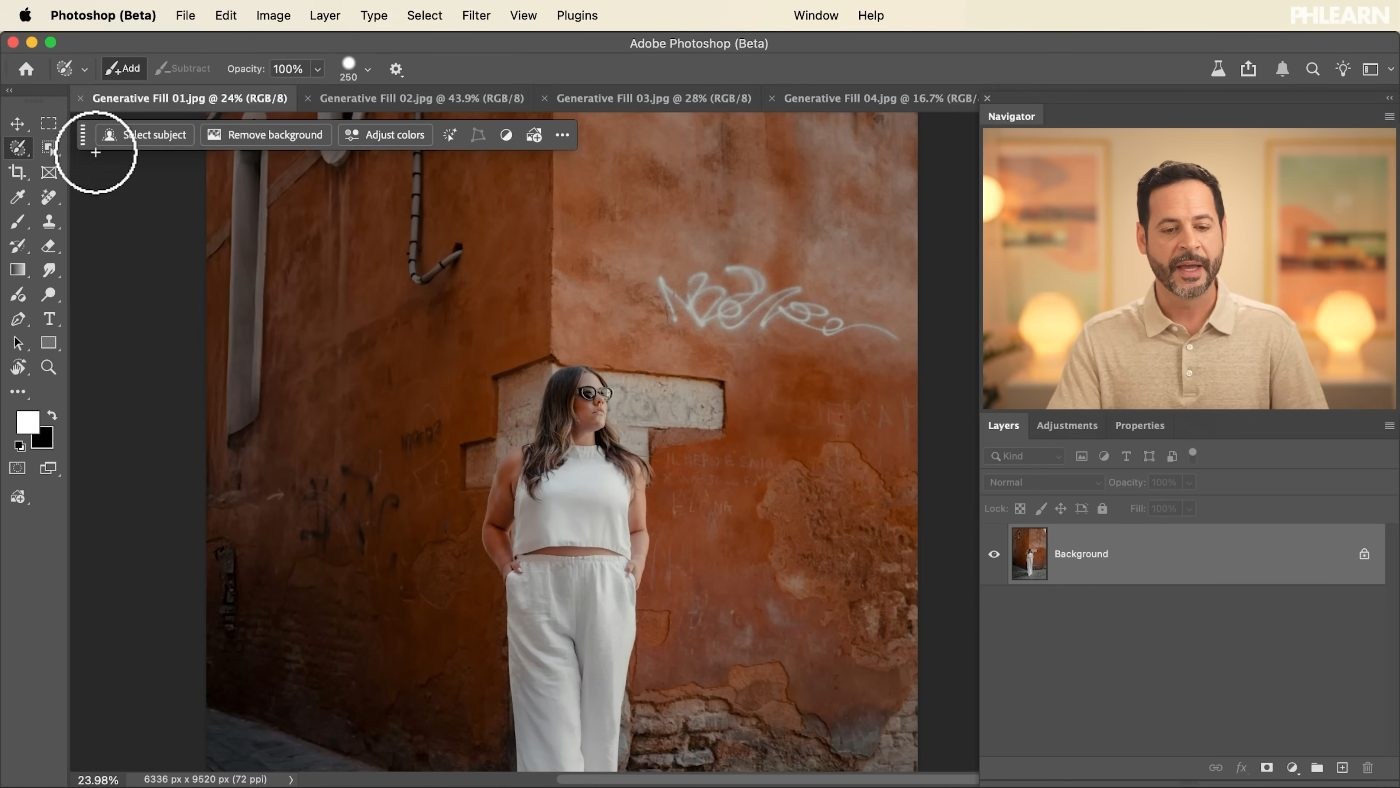Open the Search magnifier in top right
The width and height of the screenshot is (1400, 788).
click(1313, 69)
